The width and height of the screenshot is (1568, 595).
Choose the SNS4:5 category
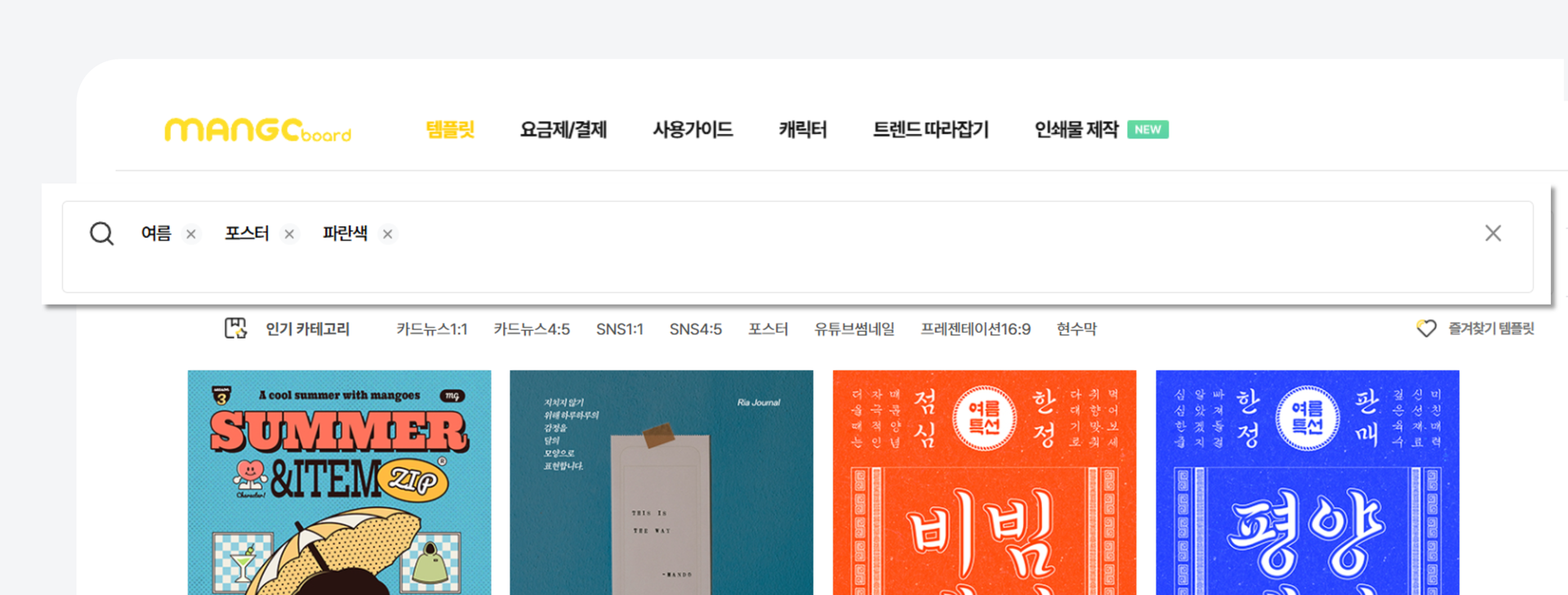(x=696, y=329)
